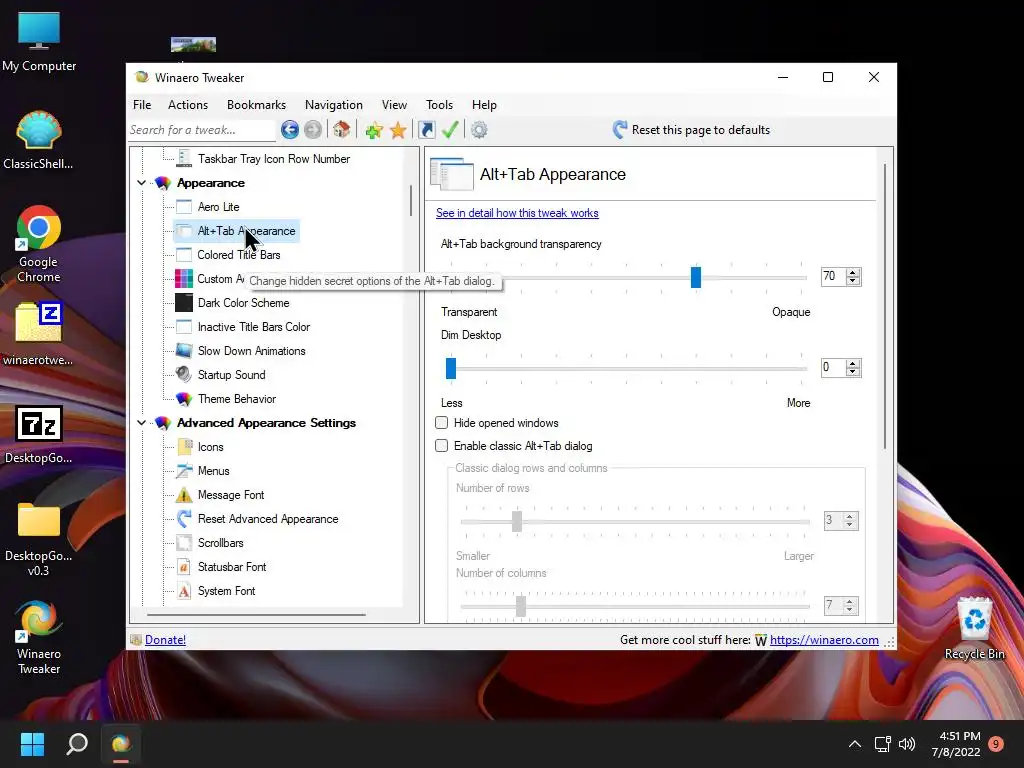Click Reset this page to defaults
This screenshot has width=1024, height=768.
[692, 130]
